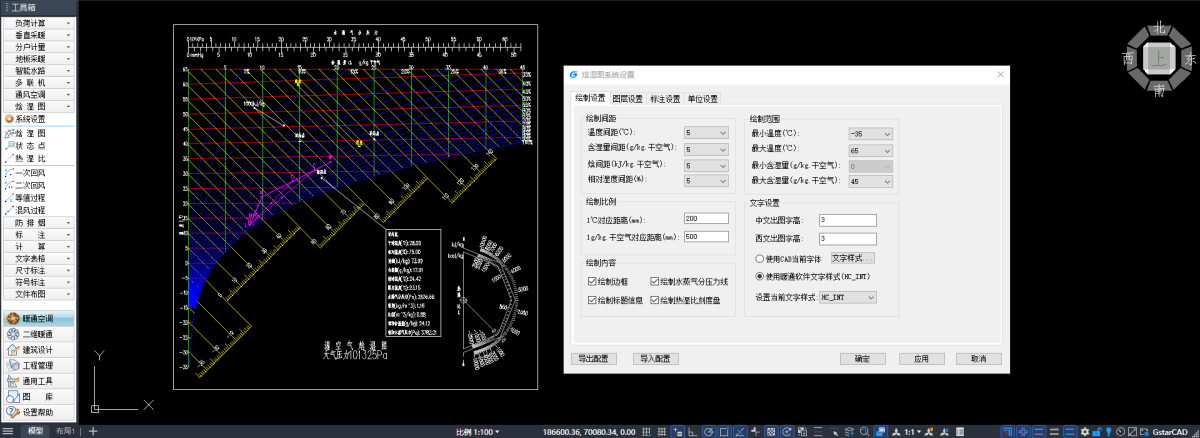This screenshot has height=438, width=1200.
Task: Switch to 模型 model tab
Action: point(35,431)
